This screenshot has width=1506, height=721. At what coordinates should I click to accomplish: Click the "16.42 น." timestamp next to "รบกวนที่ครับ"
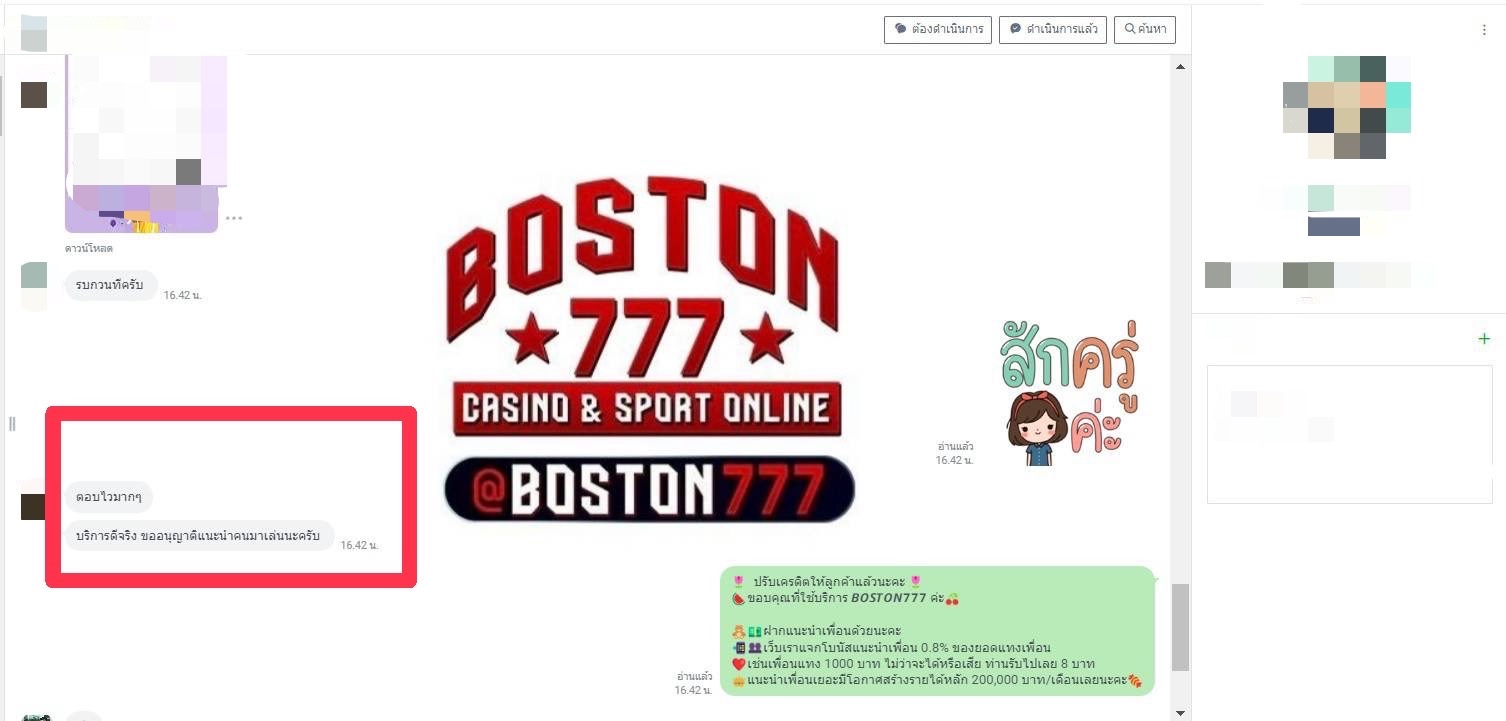[183, 296]
